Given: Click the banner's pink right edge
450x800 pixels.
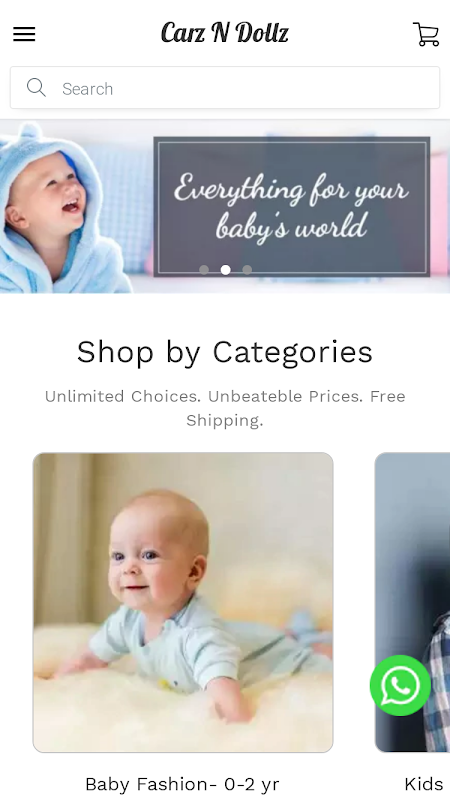Looking at the screenshot, I should [439, 207].
